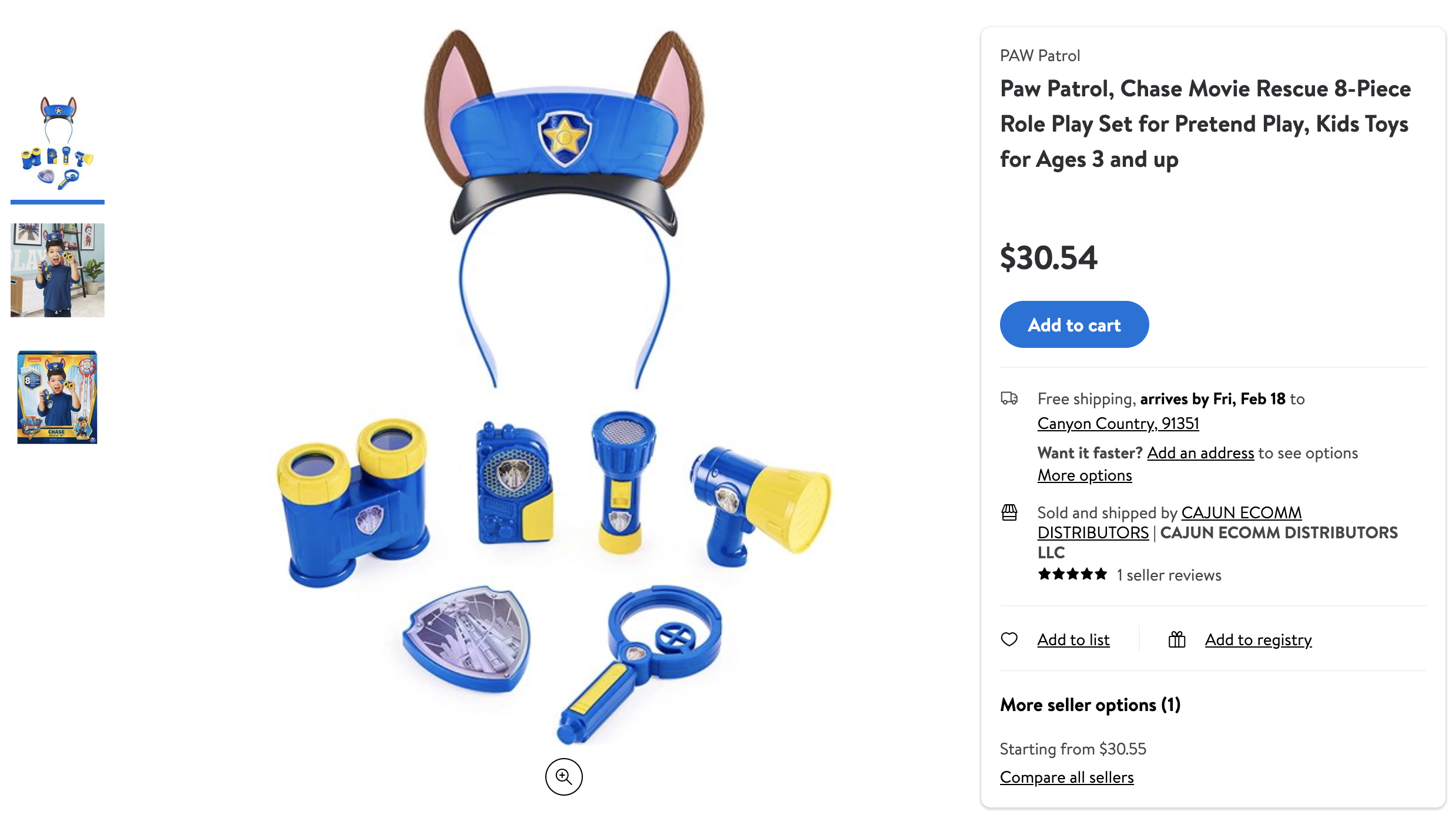Viewport: 1456px width, 818px height.
Task: Select the first product thumbnail with toy set
Action: click(x=58, y=144)
